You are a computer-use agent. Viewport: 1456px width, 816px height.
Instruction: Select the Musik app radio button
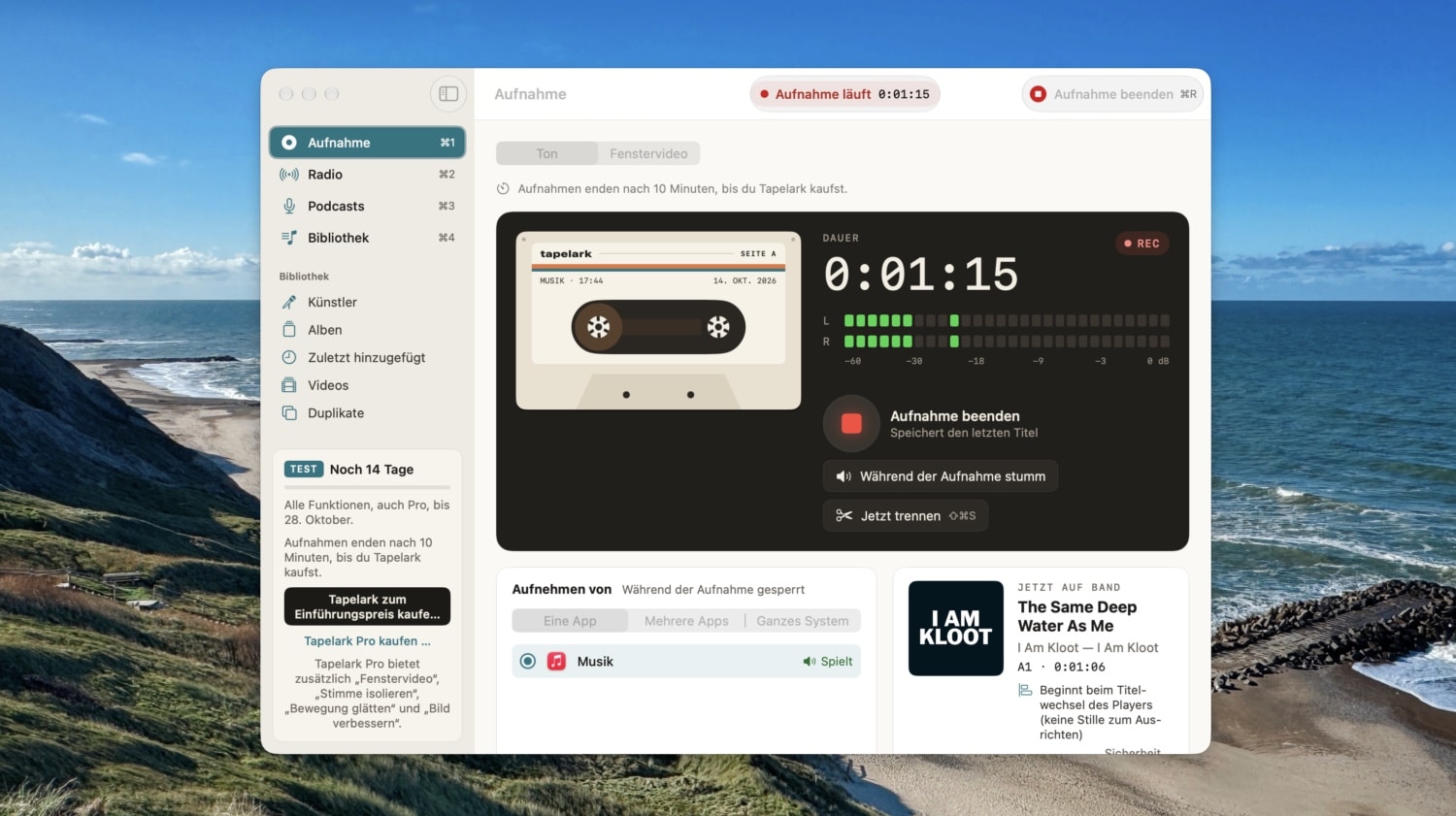(528, 662)
